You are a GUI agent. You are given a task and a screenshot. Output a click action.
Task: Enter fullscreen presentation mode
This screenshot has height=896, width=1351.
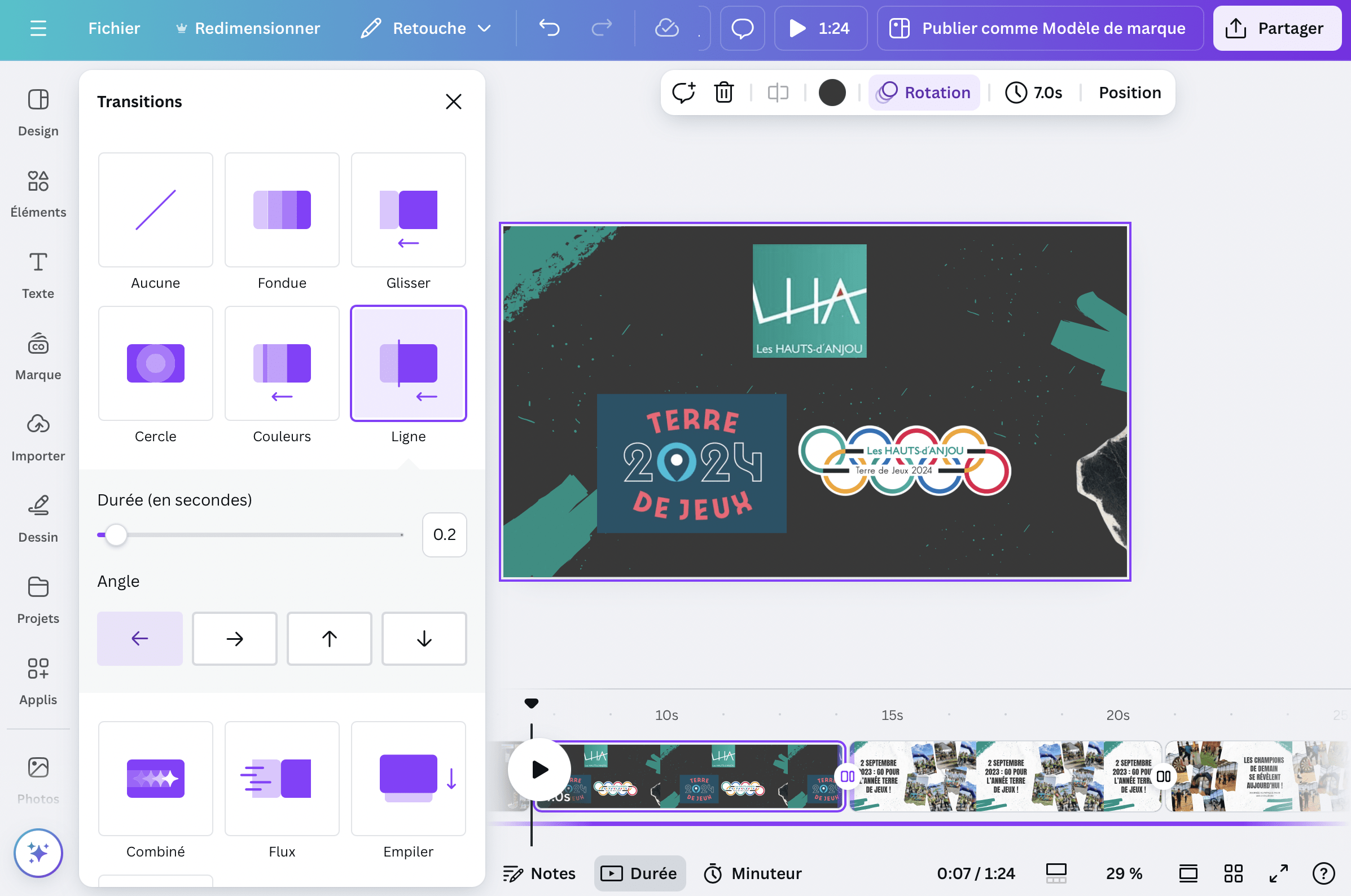(x=1278, y=873)
